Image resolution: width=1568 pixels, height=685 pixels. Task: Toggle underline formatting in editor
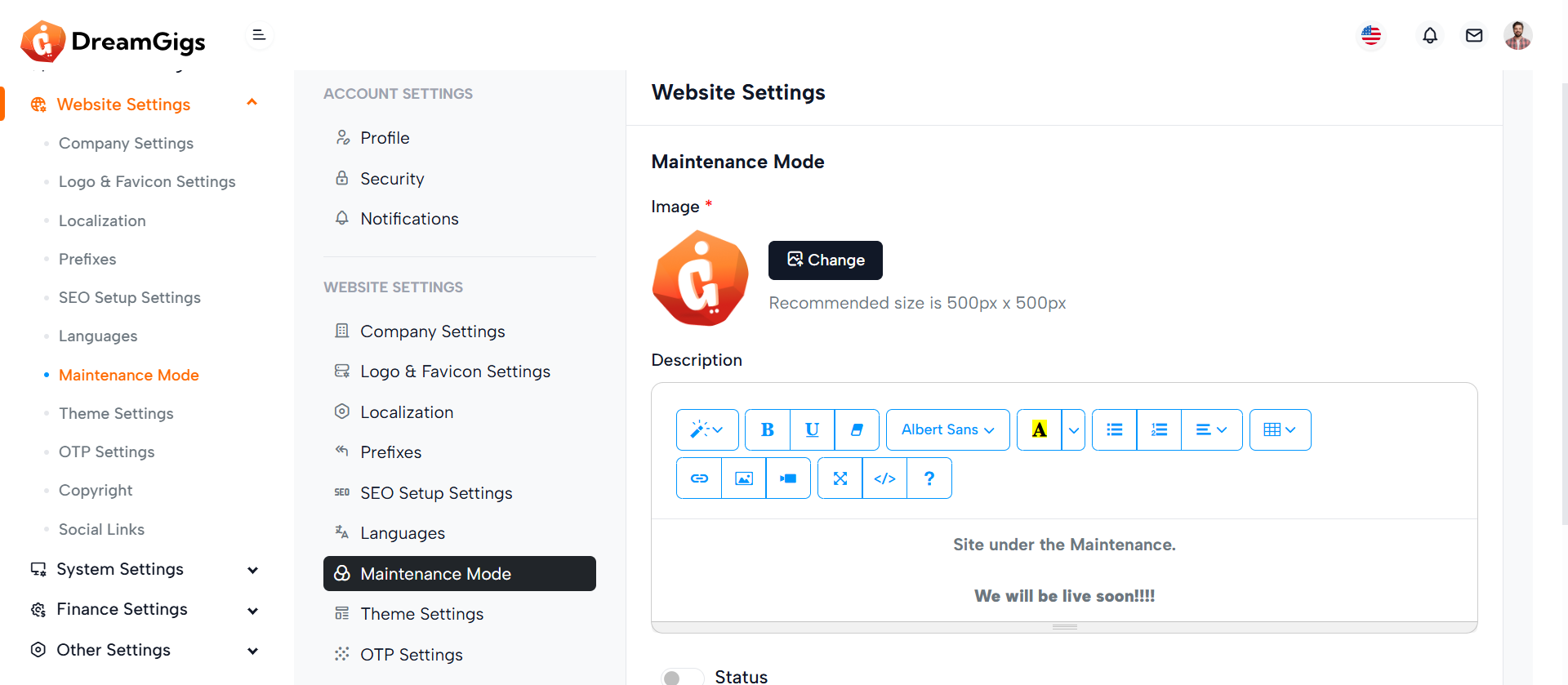pyautogui.click(x=812, y=430)
